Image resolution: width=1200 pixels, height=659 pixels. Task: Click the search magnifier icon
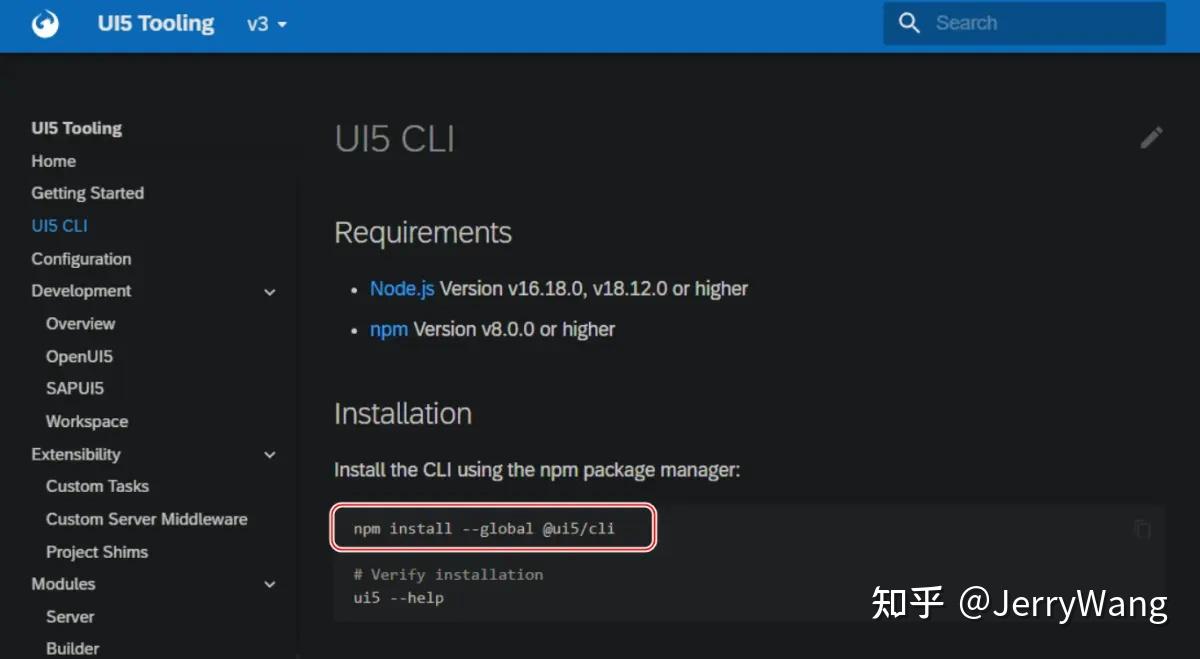909,22
